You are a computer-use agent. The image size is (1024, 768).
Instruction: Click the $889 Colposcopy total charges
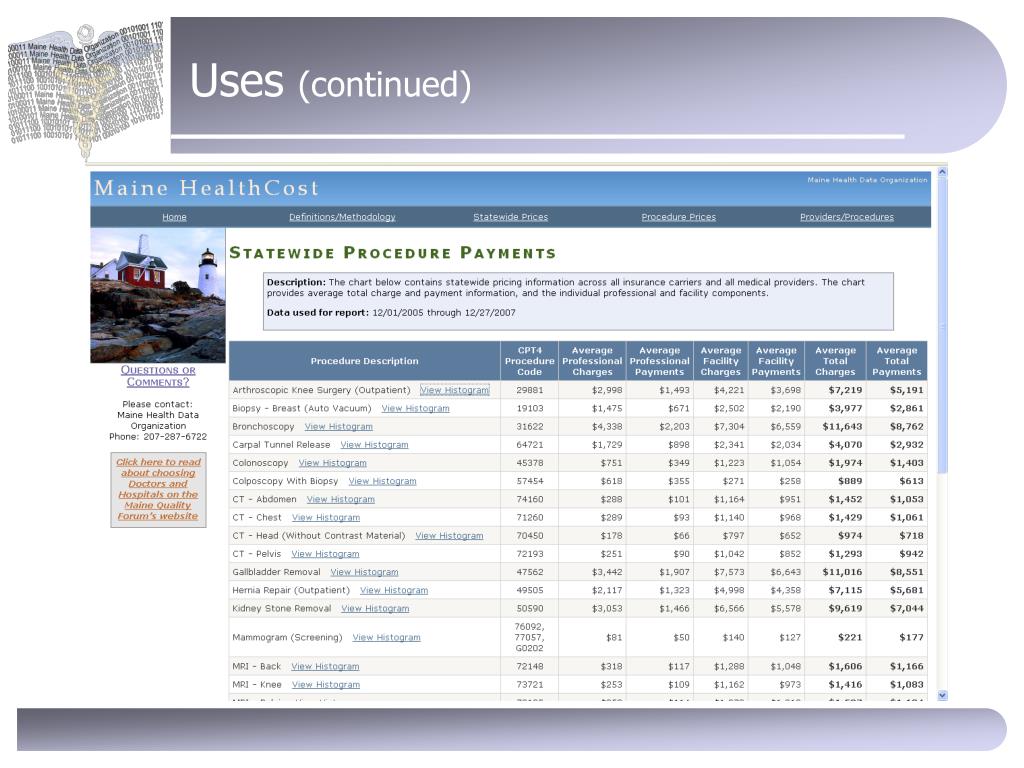(x=850, y=481)
